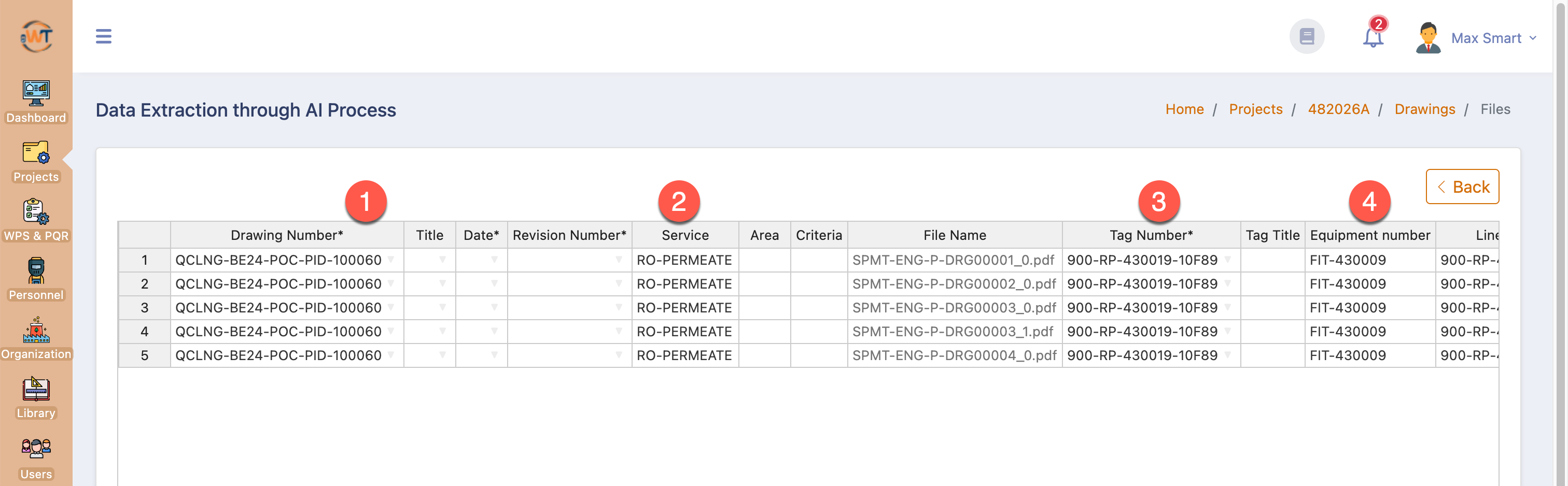1568x486 pixels.
Task: Expand the Max Smart user menu
Action: pos(1494,38)
